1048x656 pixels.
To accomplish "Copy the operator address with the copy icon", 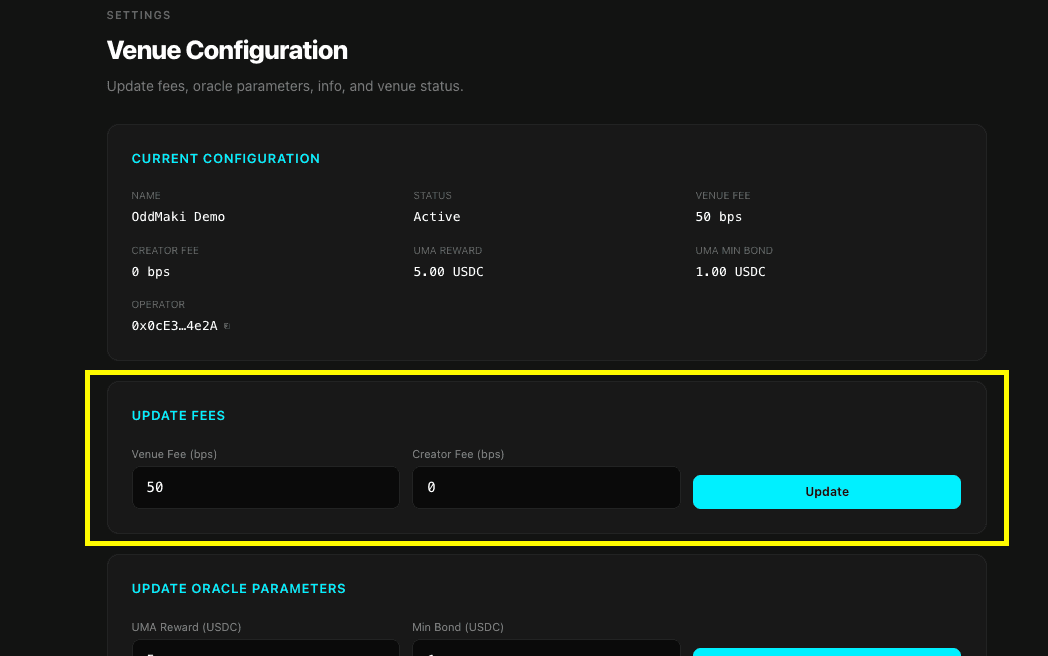I will point(227,326).
